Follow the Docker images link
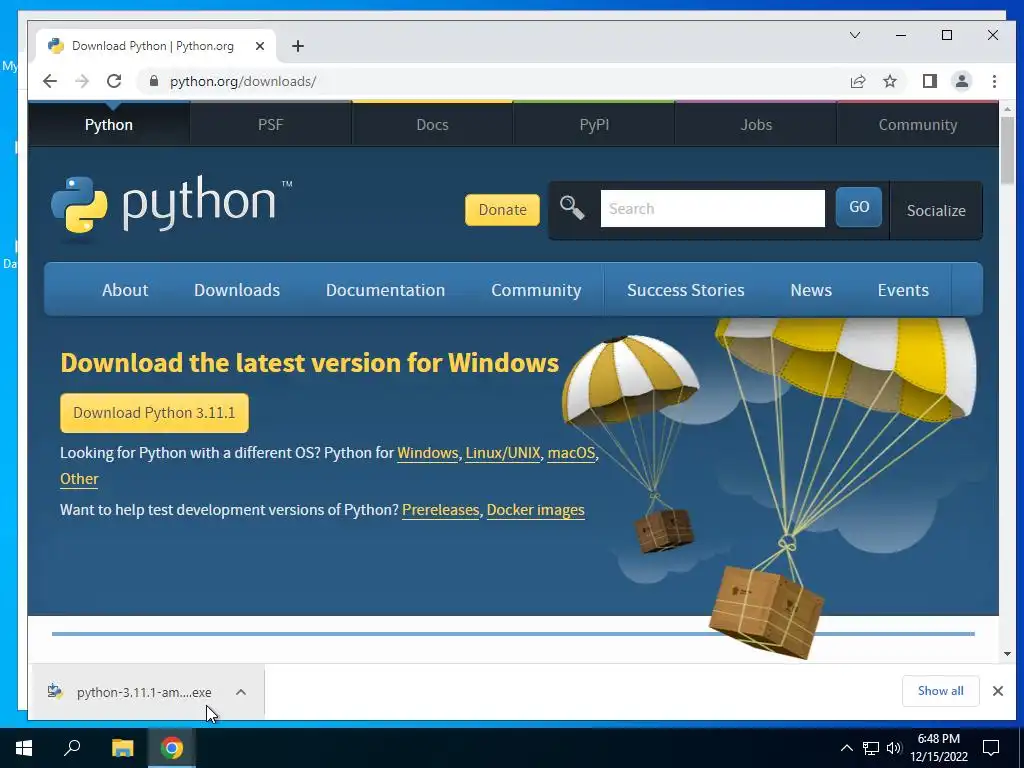This screenshot has height=768, width=1024. [536, 509]
